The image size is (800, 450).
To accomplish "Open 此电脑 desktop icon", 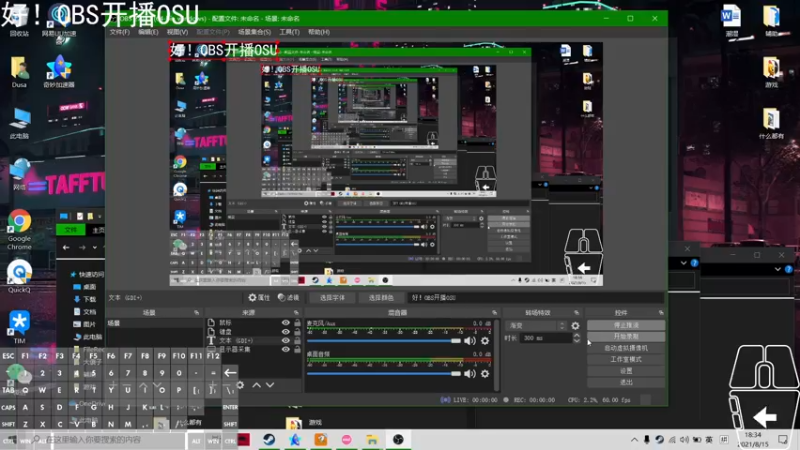I will (19, 123).
